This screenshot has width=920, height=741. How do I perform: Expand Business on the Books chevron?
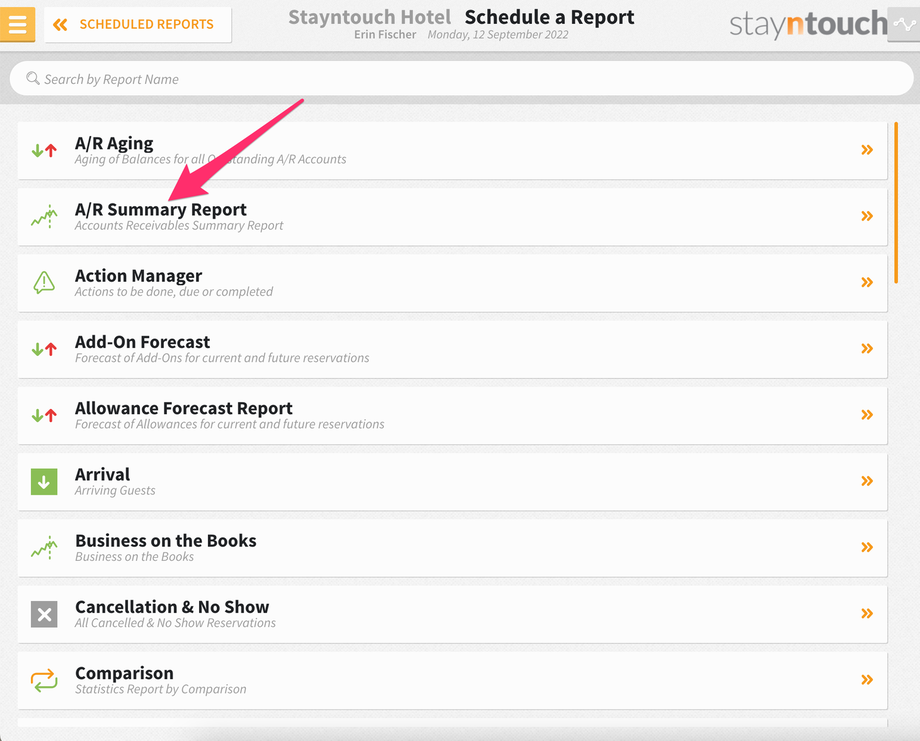(867, 548)
